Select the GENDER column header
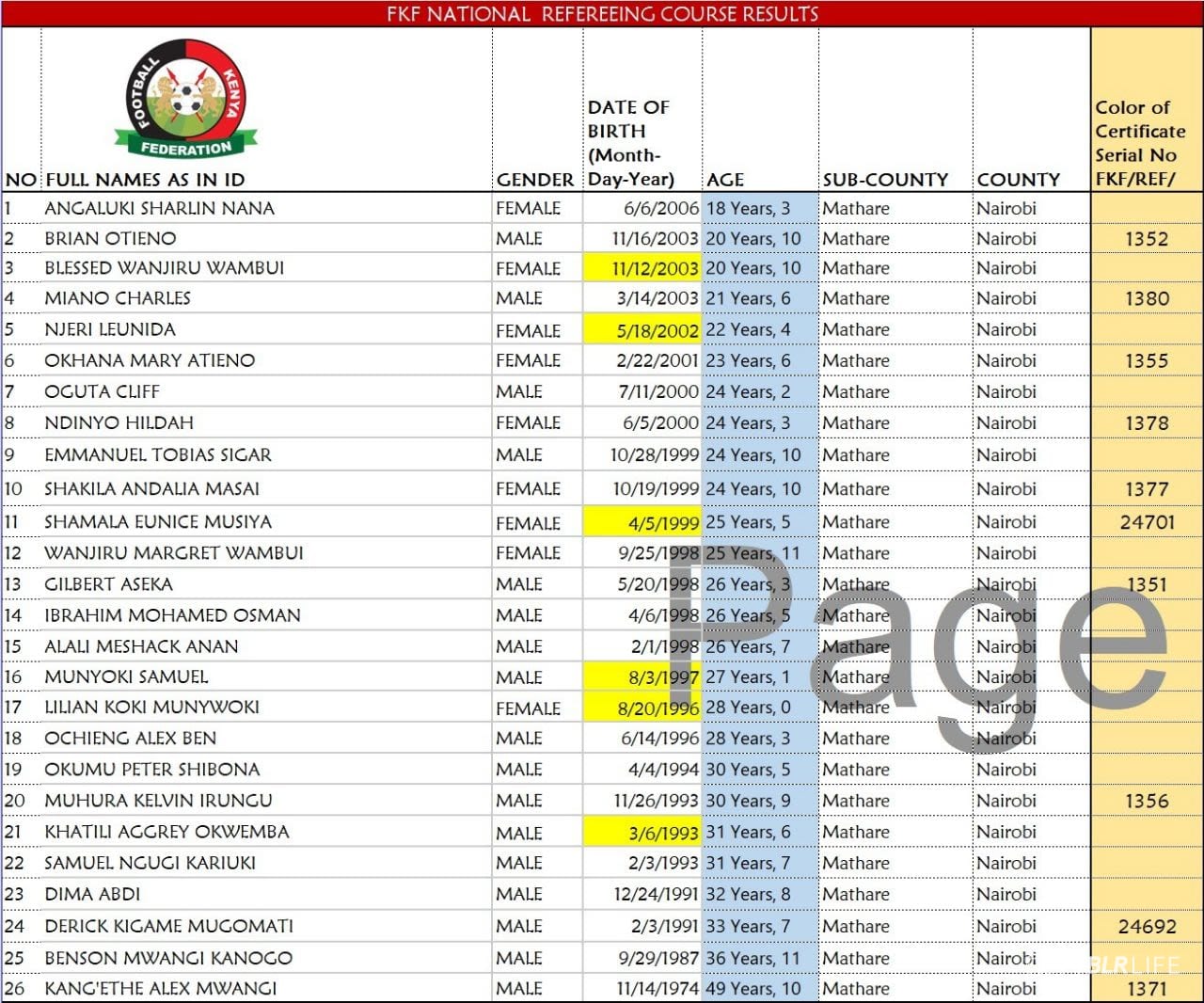 535,180
